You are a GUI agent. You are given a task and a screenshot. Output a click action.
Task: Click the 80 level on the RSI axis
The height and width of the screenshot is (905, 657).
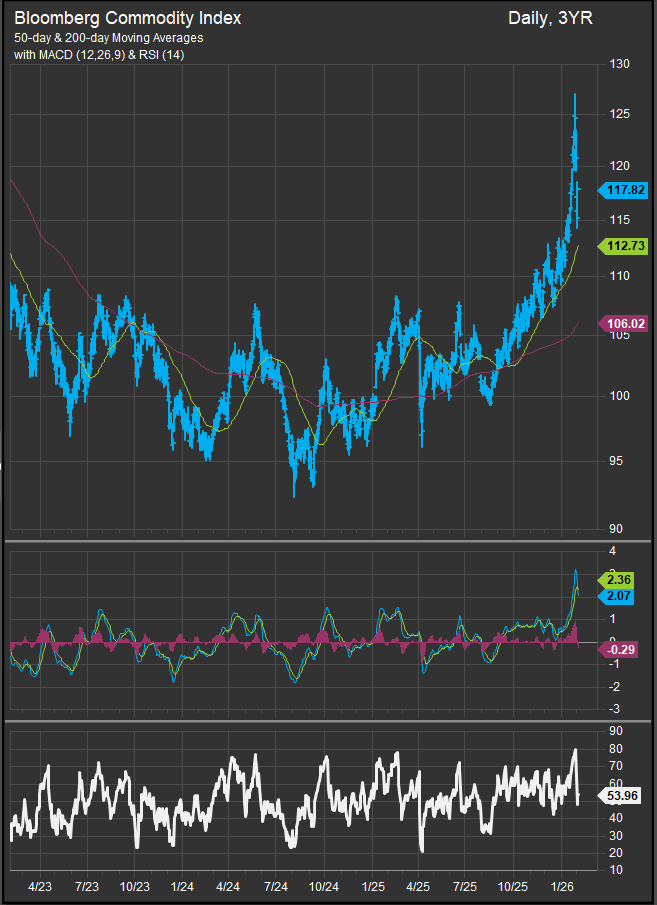pyautogui.click(x=616, y=749)
